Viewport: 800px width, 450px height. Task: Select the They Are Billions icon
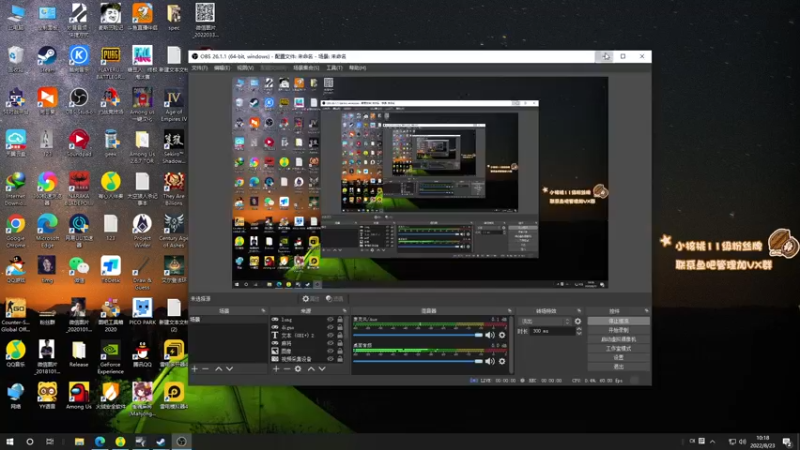(173, 188)
